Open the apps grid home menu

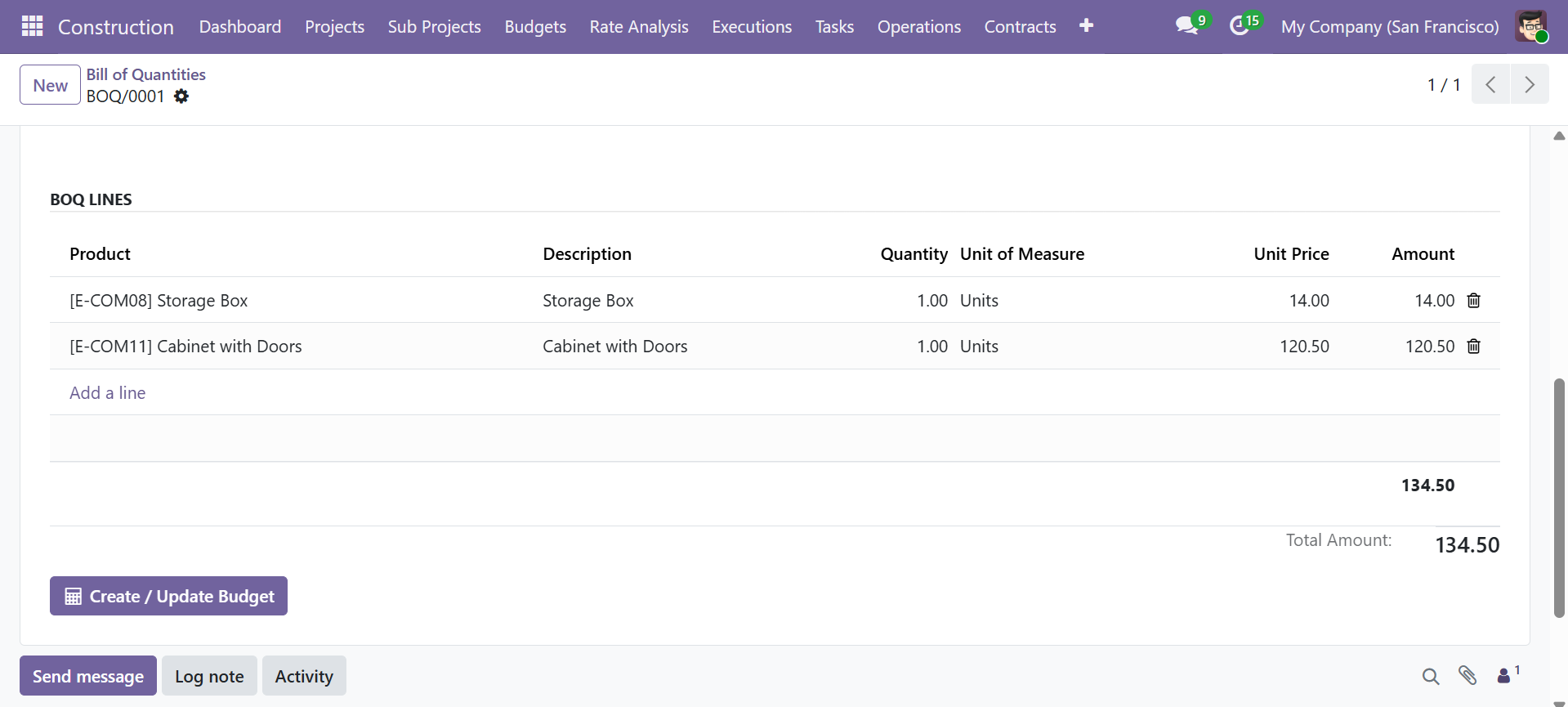click(32, 26)
